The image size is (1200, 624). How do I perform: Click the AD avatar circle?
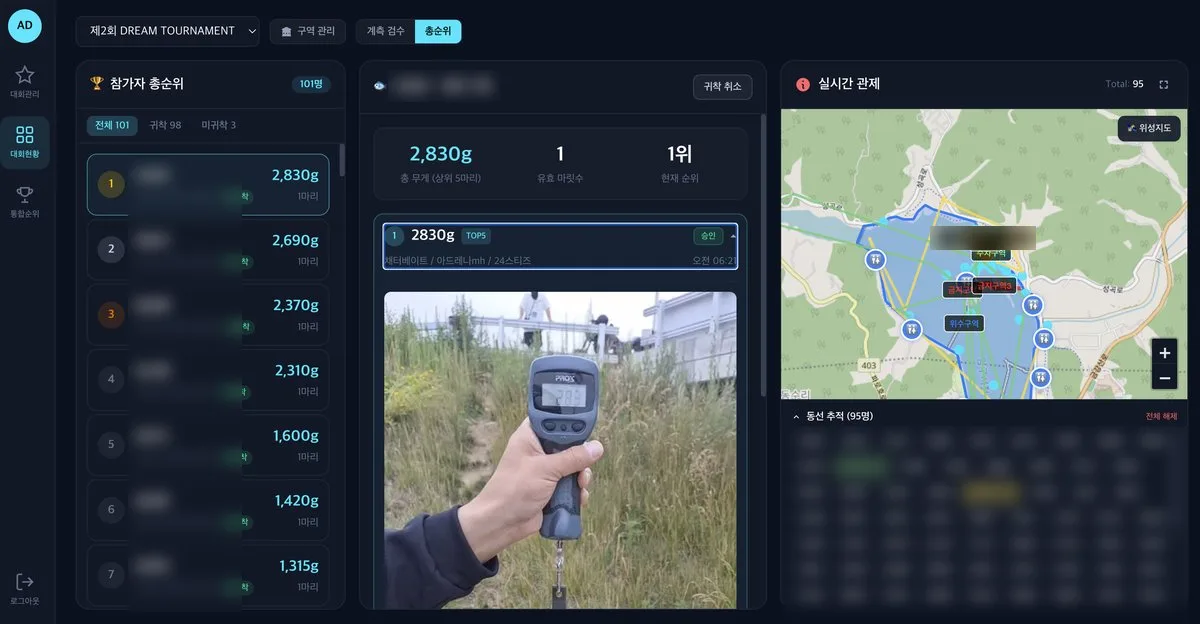pos(25,25)
